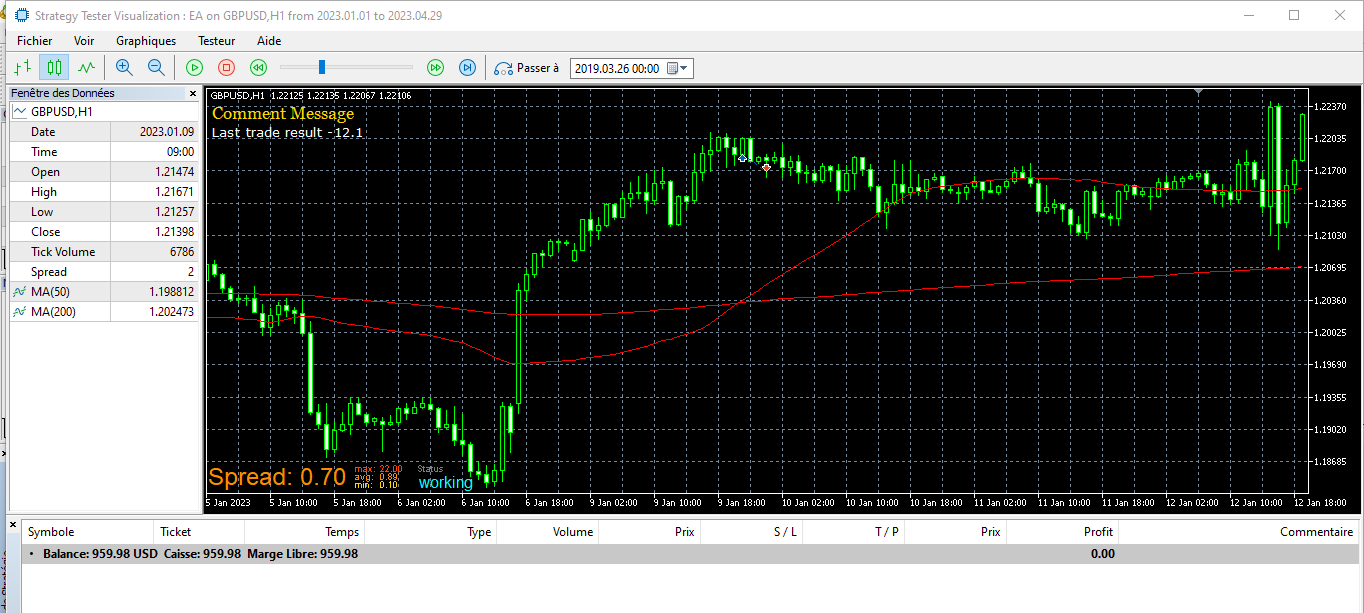Close the Fenêtre des Données panel
Image resolution: width=1364 pixels, height=613 pixels.
194,93
